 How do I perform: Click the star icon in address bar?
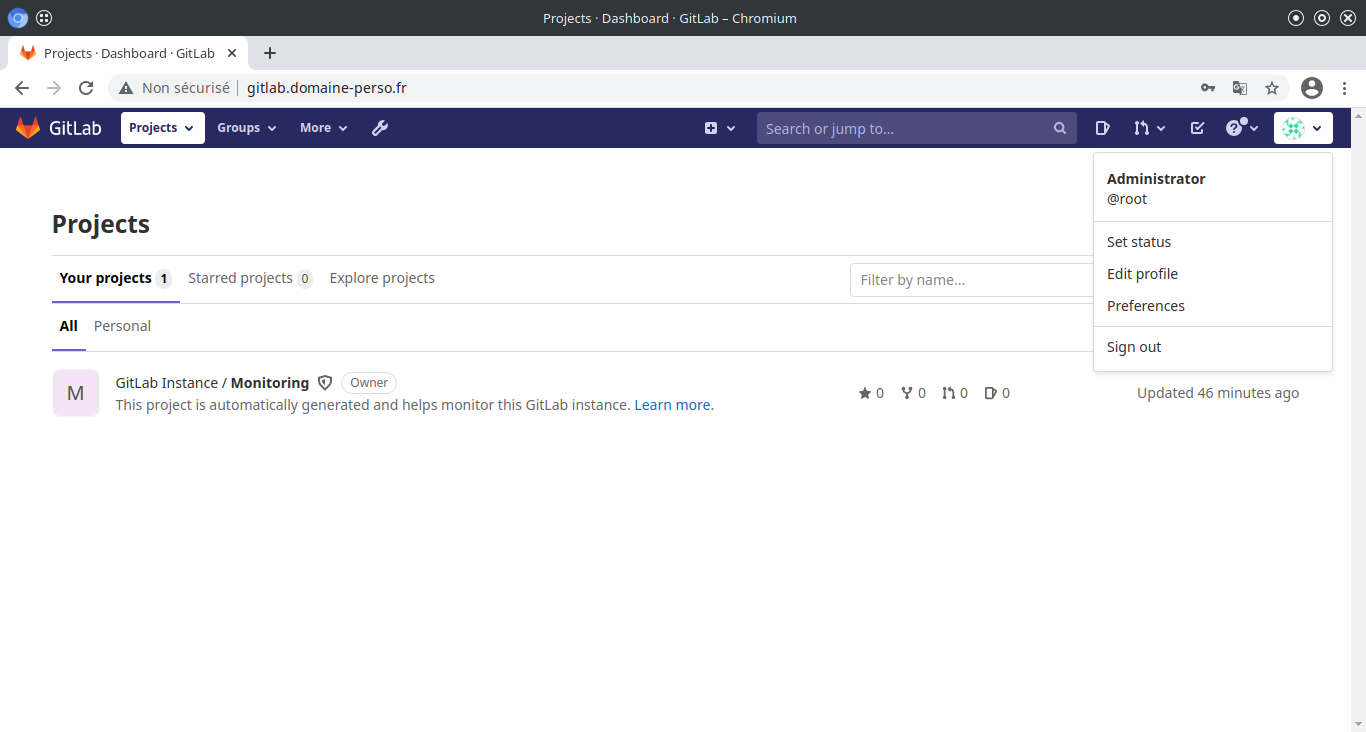[x=1272, y=88]
